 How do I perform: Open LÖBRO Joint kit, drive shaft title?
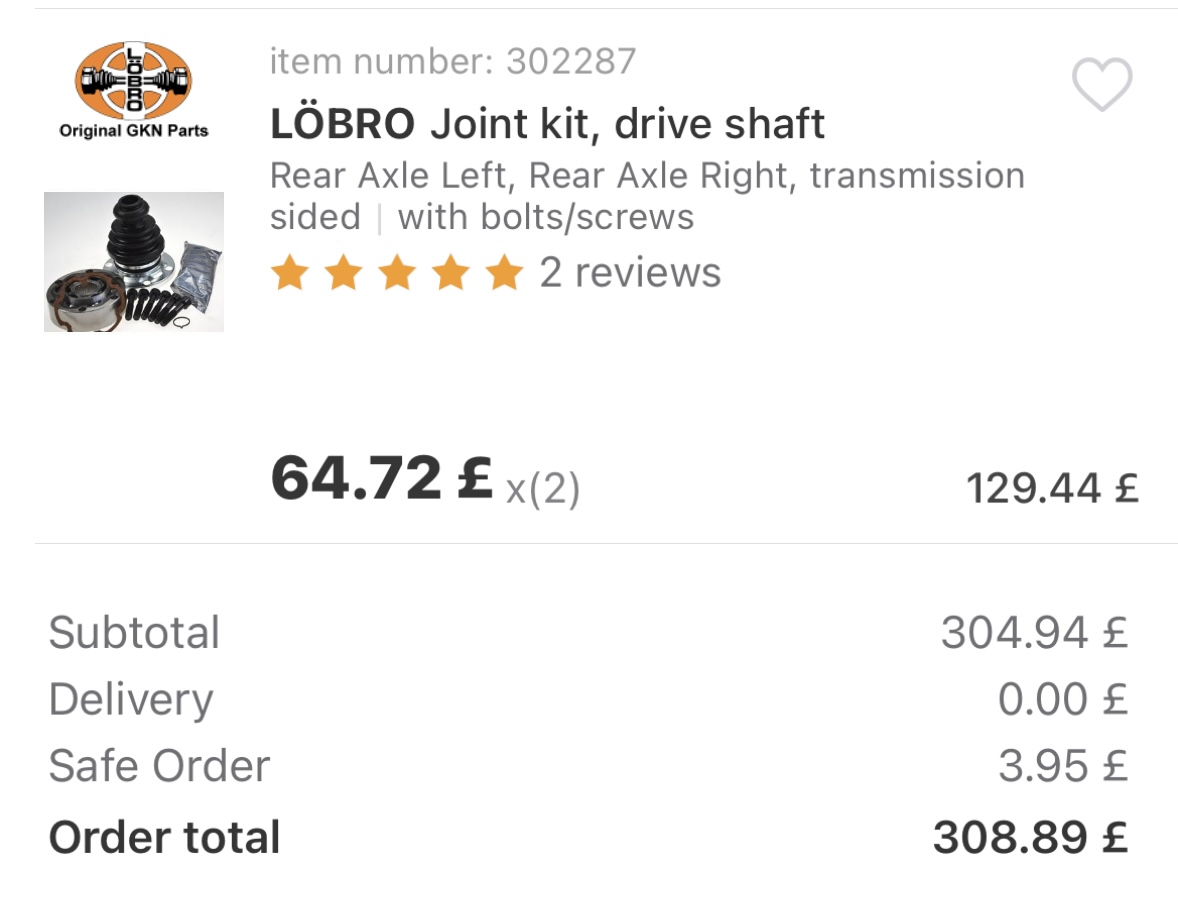547,123
